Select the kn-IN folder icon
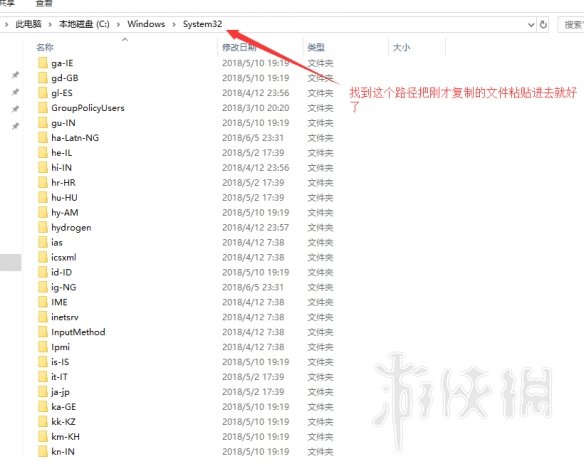This screenshot has height=464, width=584. pyautogui.click(x=43, y=452)
